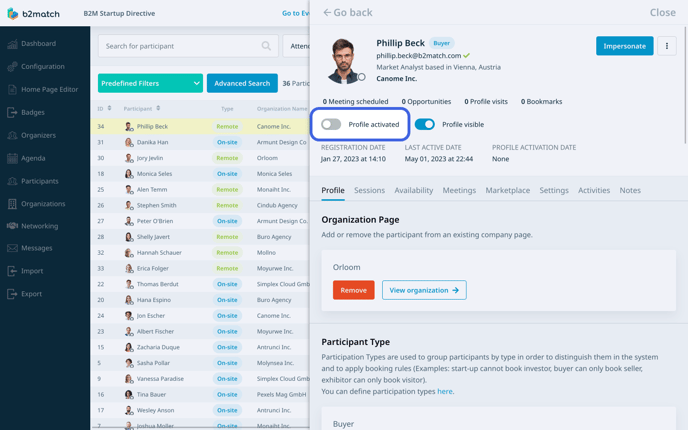Click the Go back arrow

327,12
